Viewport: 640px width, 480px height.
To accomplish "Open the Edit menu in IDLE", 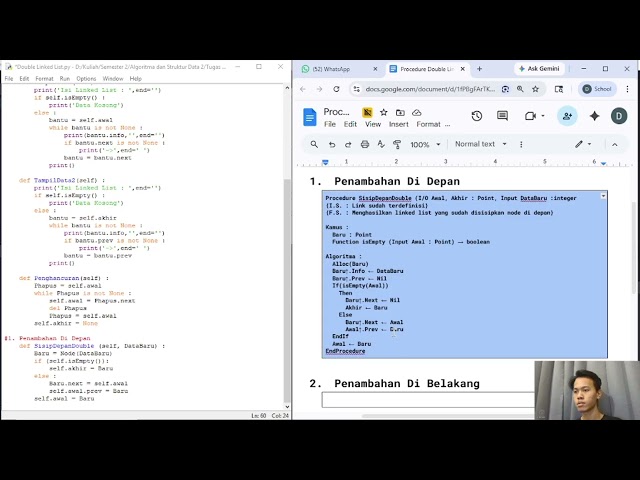I will point(24,78).
